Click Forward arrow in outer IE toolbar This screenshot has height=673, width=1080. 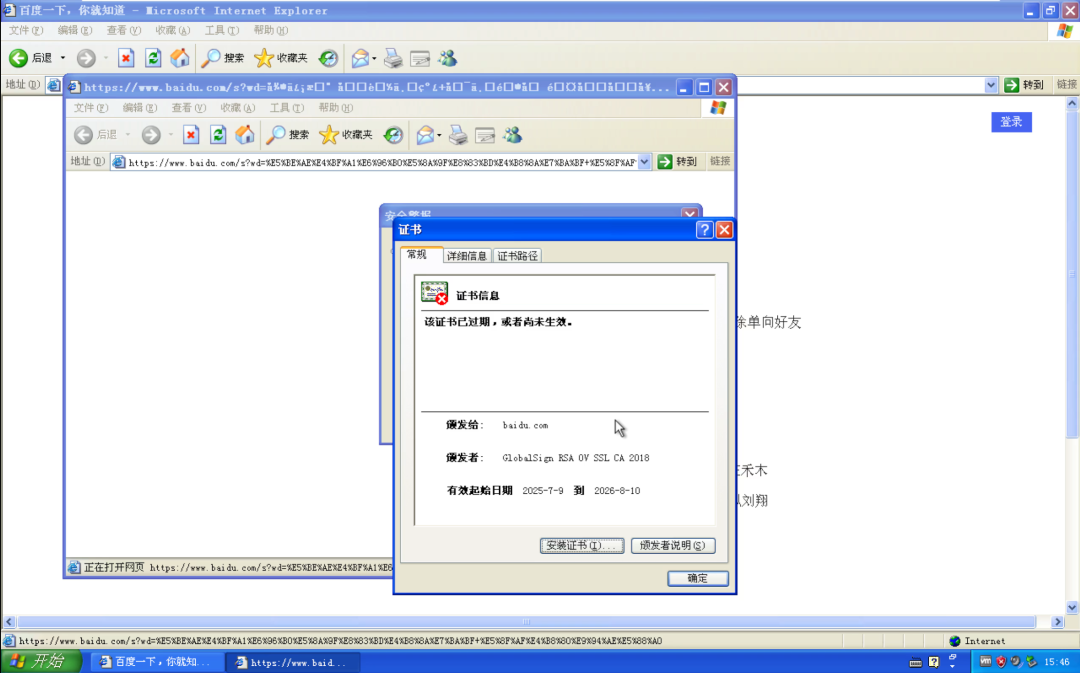[85, 58]
